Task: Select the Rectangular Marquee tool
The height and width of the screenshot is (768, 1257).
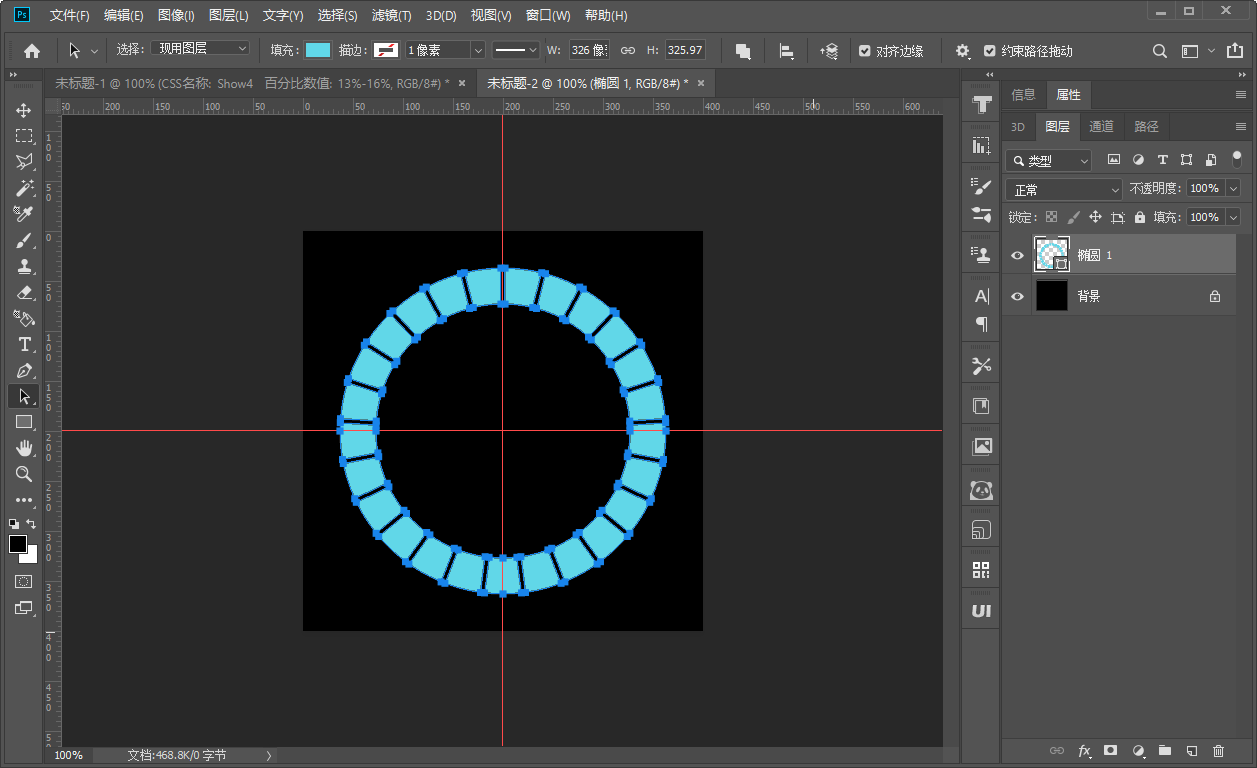Action: [23, 136]
